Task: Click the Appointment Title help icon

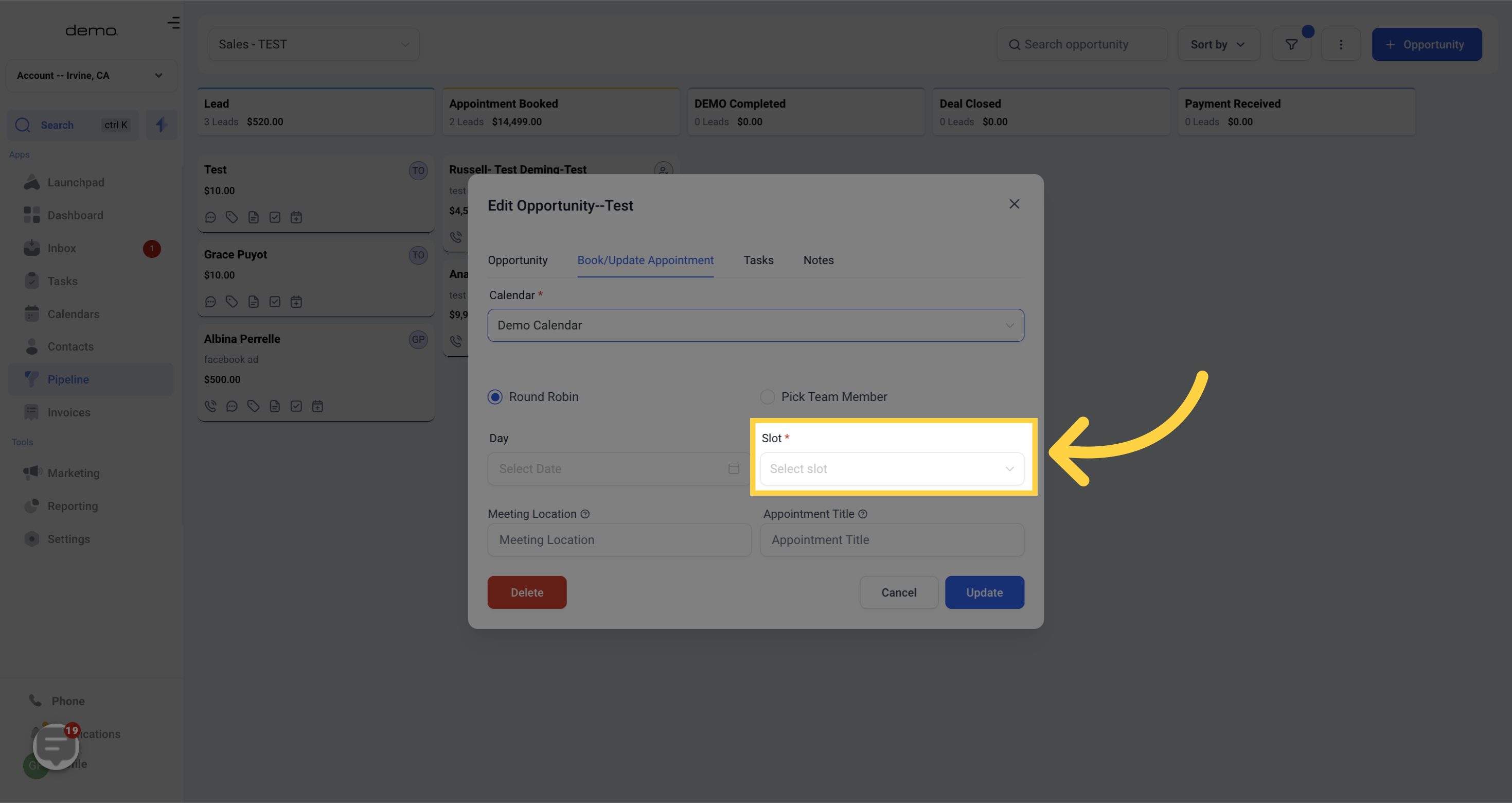Action: click(x=862, y=514)
